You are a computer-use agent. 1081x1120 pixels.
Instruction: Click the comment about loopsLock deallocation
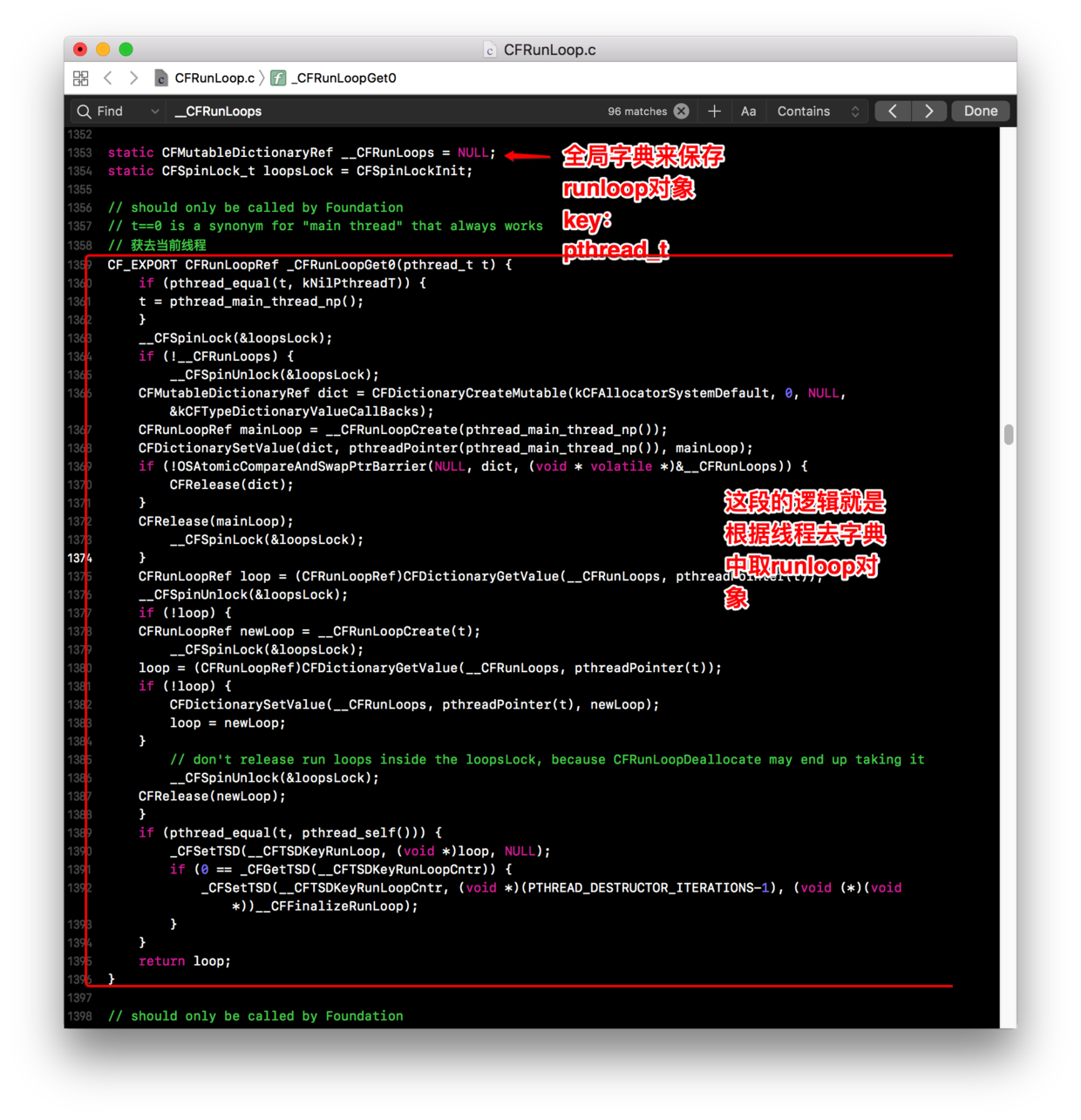click(547, 760)
